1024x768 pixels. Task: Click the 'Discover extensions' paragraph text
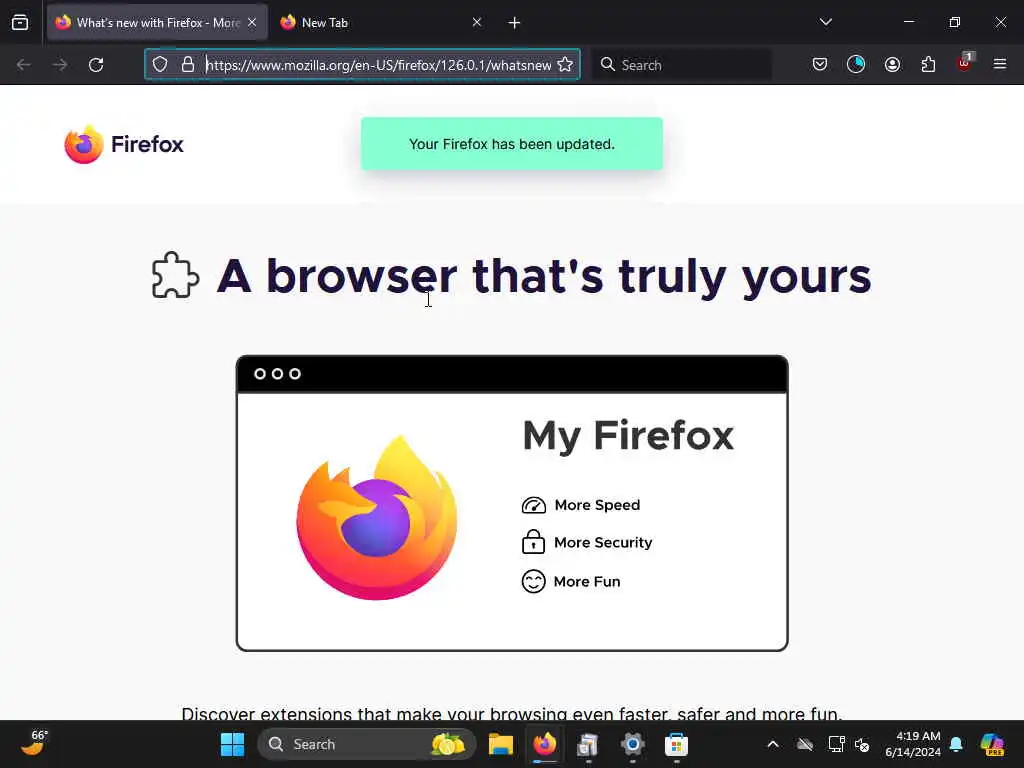click(511, 713)
